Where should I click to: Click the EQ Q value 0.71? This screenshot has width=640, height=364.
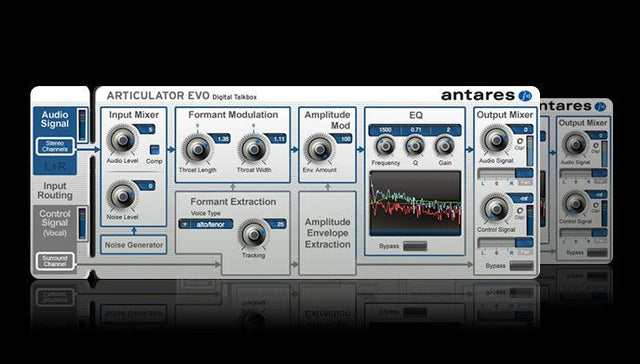point(415,130)
